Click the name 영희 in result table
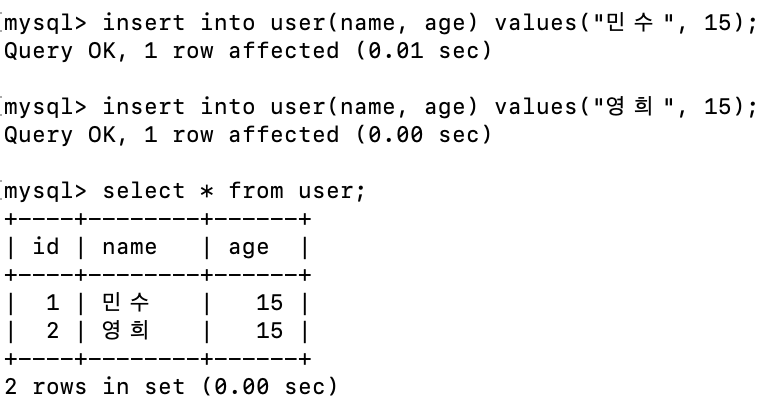The width and height of the screenshot is (782, 406). click(x=126, y=330)
